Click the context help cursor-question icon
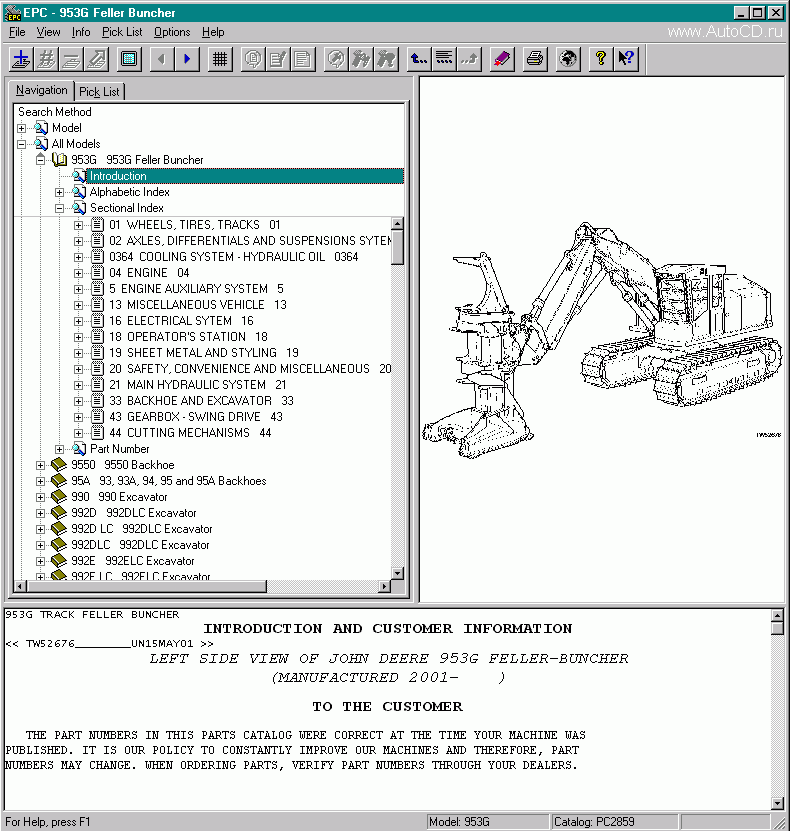 click(x=626, y=59)
